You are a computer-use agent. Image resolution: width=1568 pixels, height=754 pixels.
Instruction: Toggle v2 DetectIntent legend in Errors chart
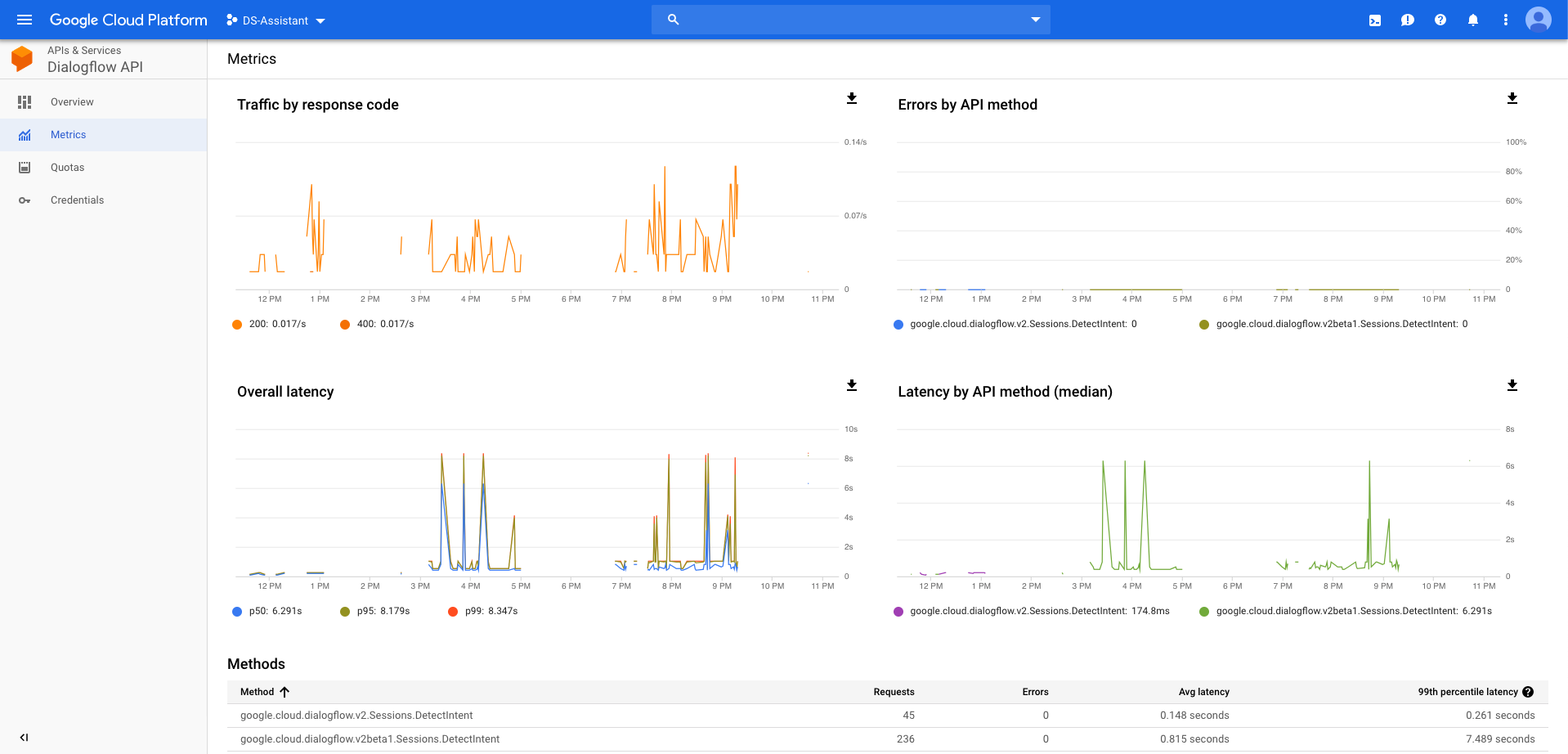click(1015, 324)
